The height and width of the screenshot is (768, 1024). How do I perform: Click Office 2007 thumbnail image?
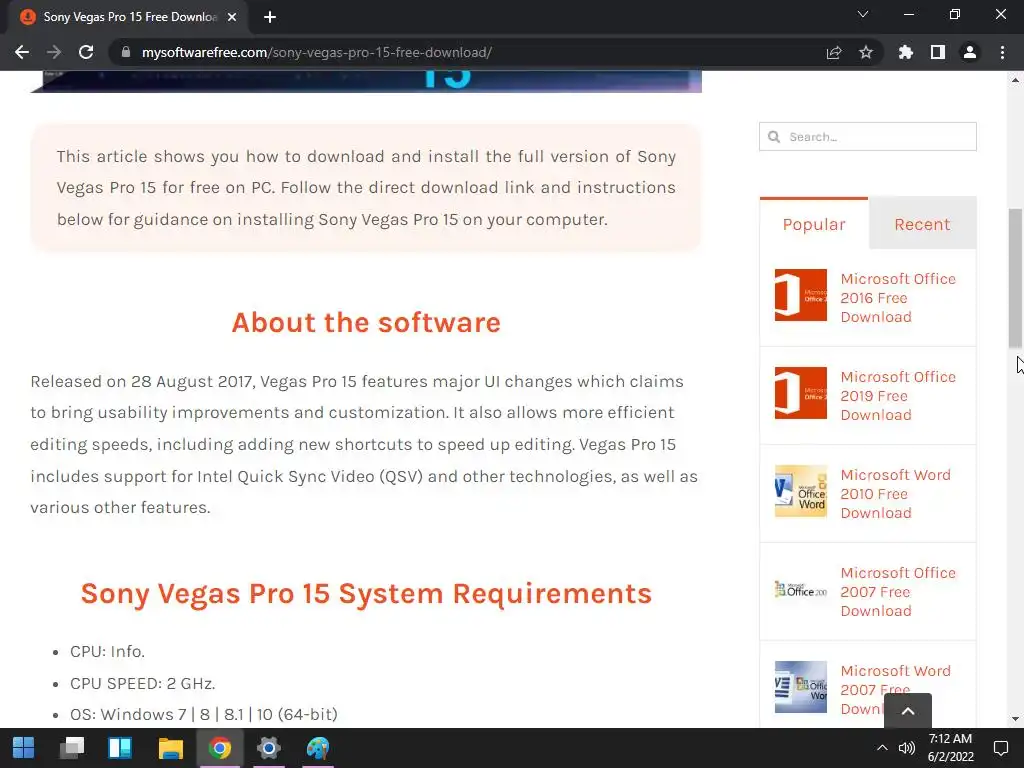click(x=801, y=589)
